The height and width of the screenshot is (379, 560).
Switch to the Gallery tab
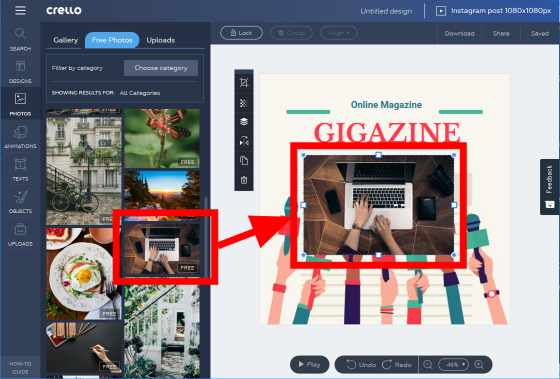[x=65, y=40]
